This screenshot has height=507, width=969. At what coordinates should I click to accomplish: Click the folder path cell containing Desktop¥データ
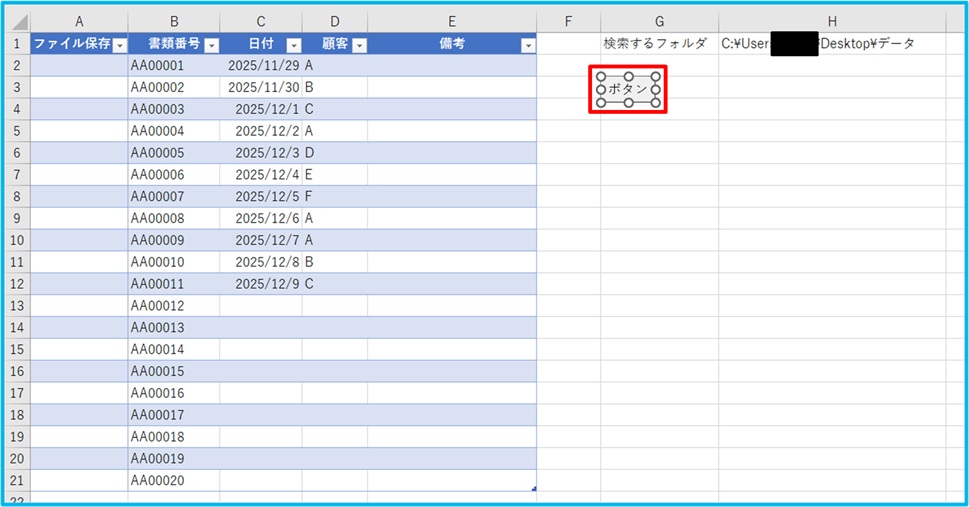[x=832, y=44]
